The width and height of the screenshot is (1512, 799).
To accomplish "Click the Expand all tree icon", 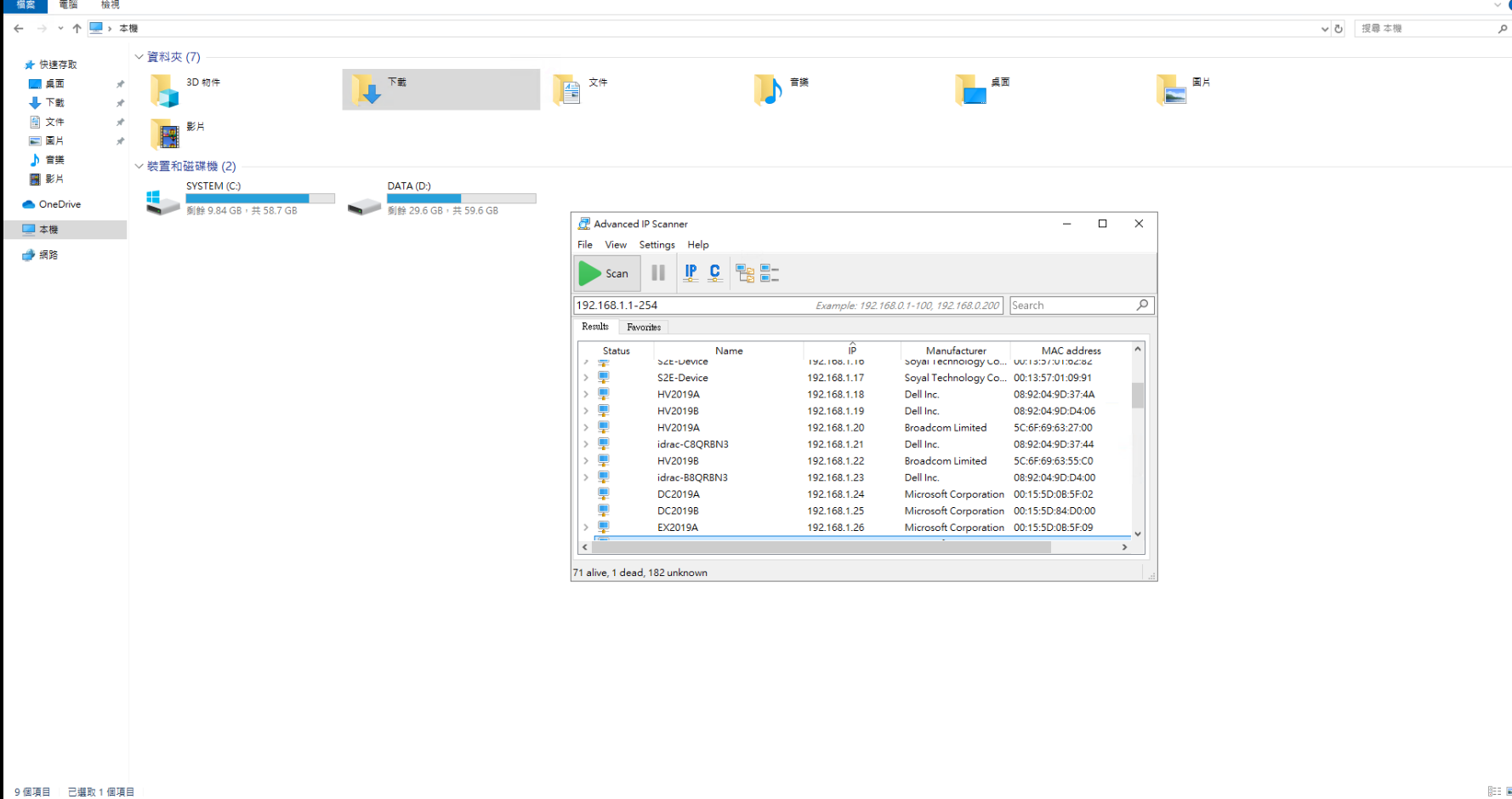I will click(745, 273).
